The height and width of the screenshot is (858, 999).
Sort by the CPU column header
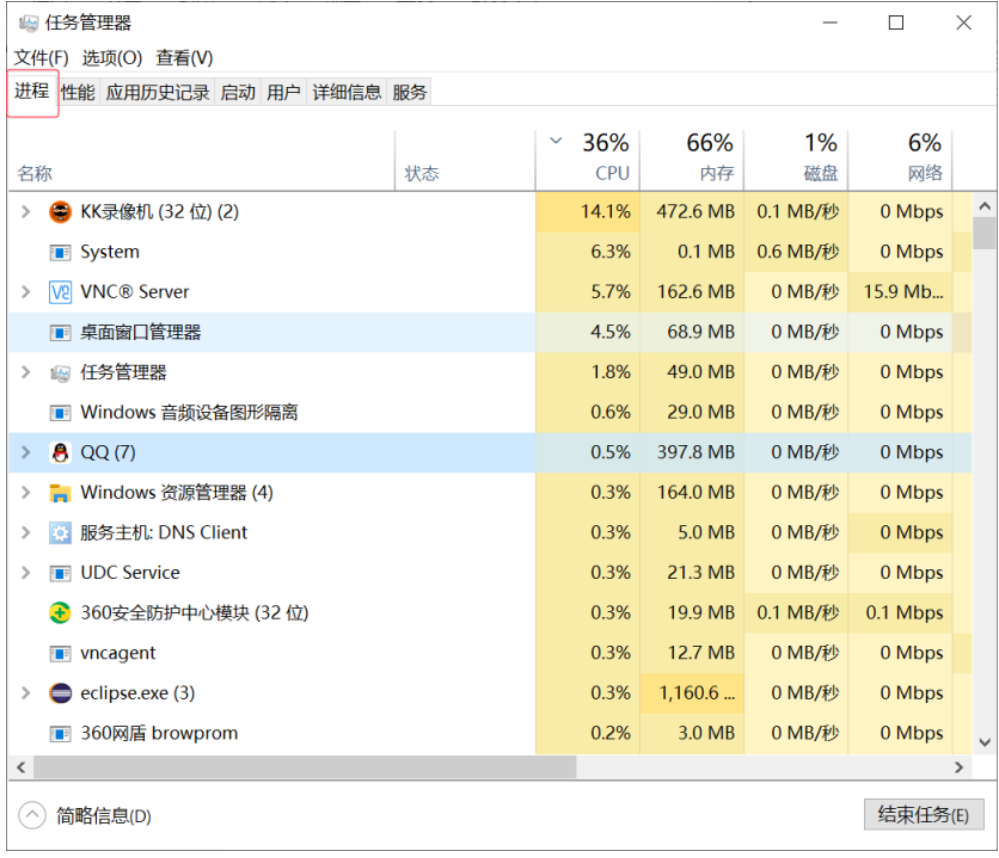[587, 159]
